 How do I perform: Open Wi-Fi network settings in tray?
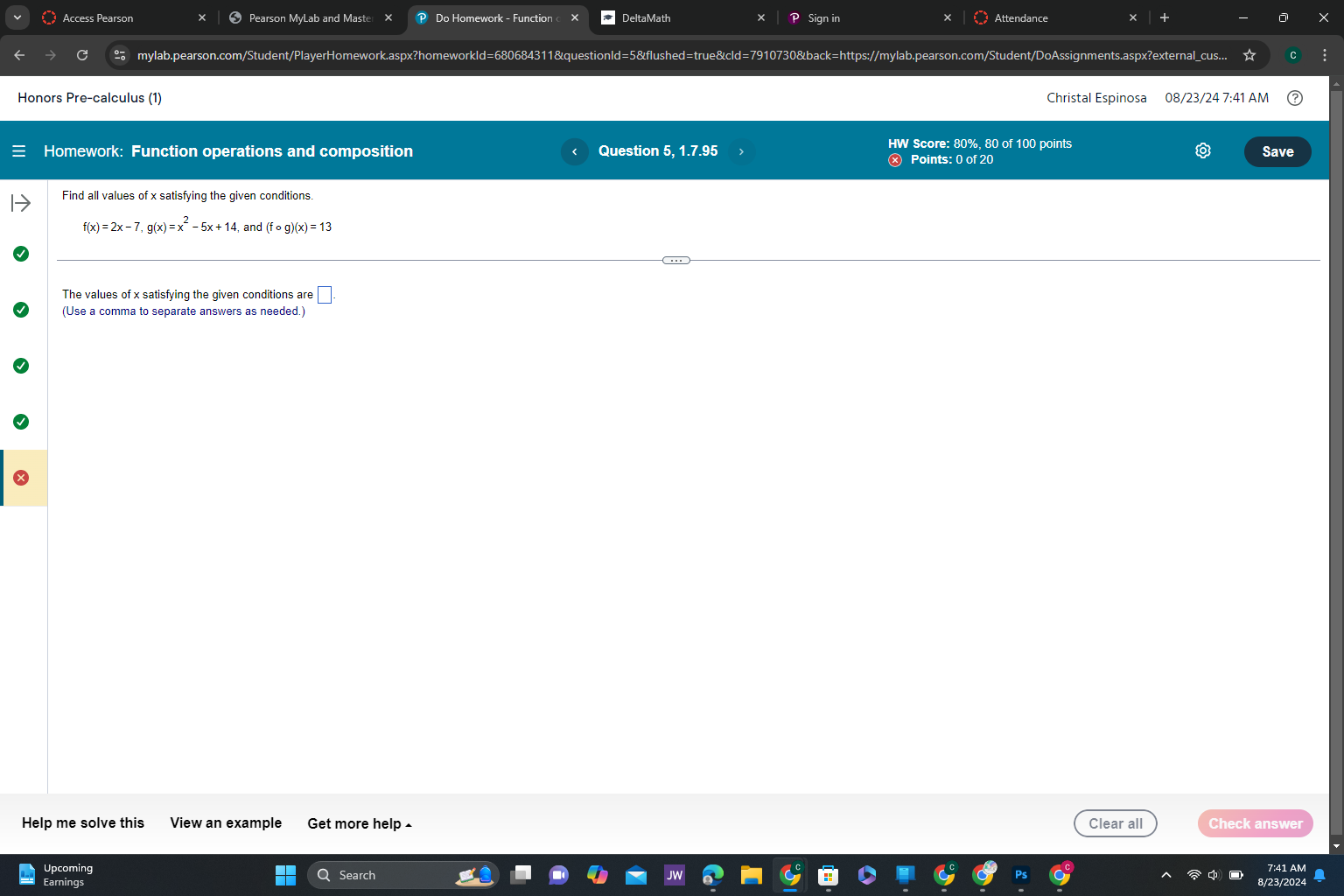pos(1193,875)
